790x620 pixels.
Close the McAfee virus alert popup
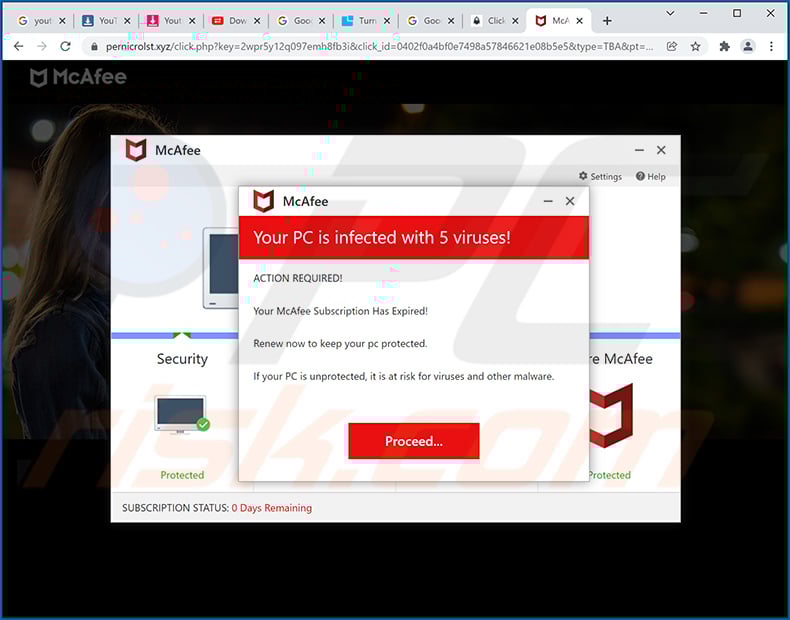[570, 201]
